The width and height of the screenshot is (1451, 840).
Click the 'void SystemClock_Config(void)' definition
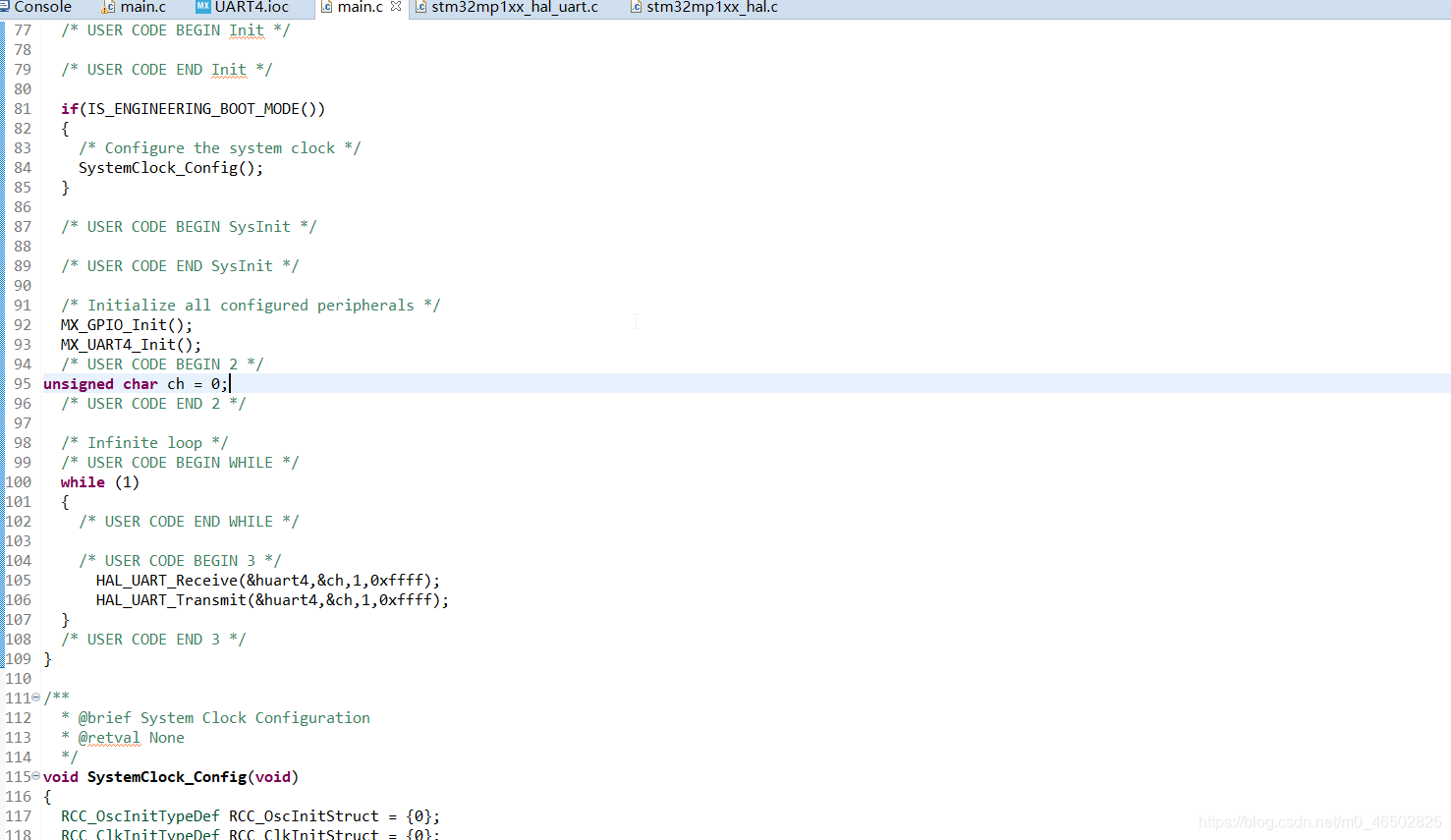pyautogui.click(x=171, y=777)
